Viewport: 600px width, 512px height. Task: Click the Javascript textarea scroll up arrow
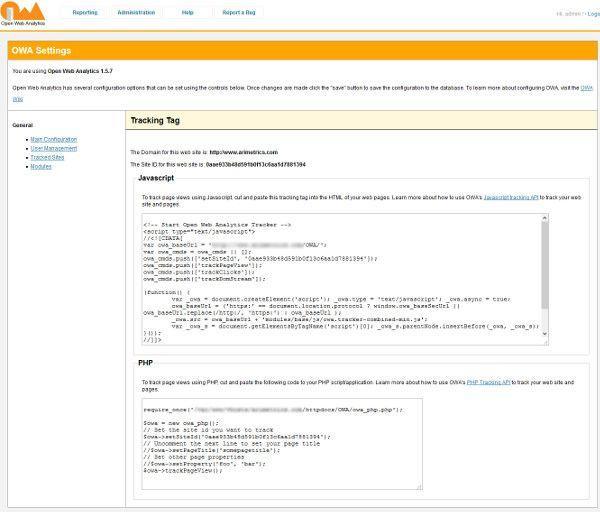(x=545, y=218)
